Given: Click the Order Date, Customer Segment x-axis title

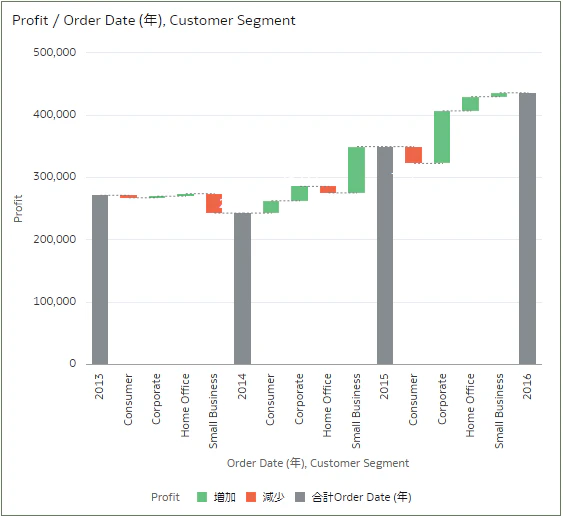Looking at the screenshot, I should [x=318, y=463].
